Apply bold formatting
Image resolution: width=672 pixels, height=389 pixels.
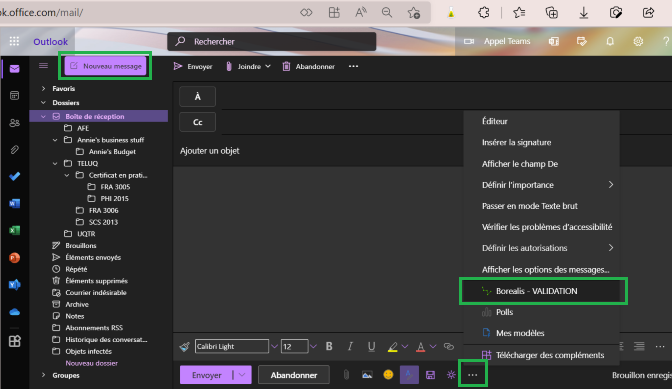tap(329, 346)
